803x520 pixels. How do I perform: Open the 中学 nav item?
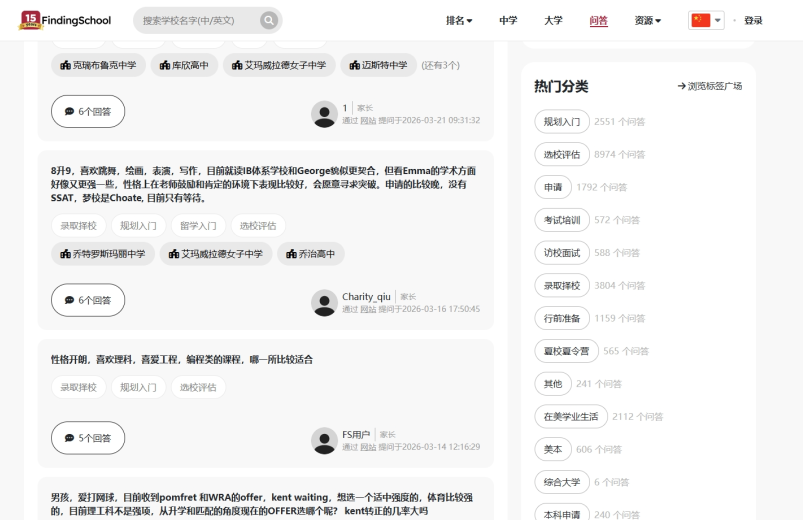click(x=508, y=20)
